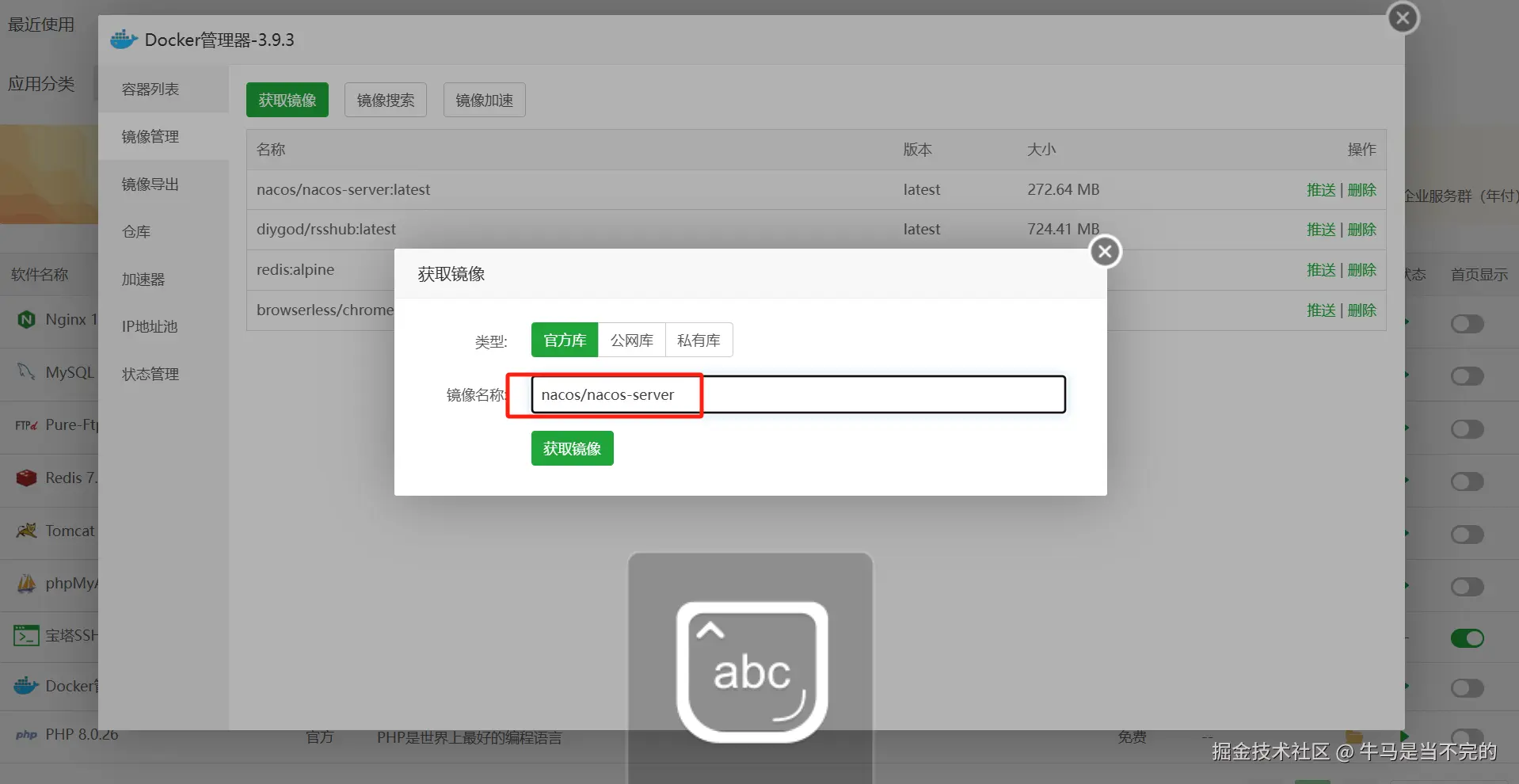Click 名称 column header

271,149
